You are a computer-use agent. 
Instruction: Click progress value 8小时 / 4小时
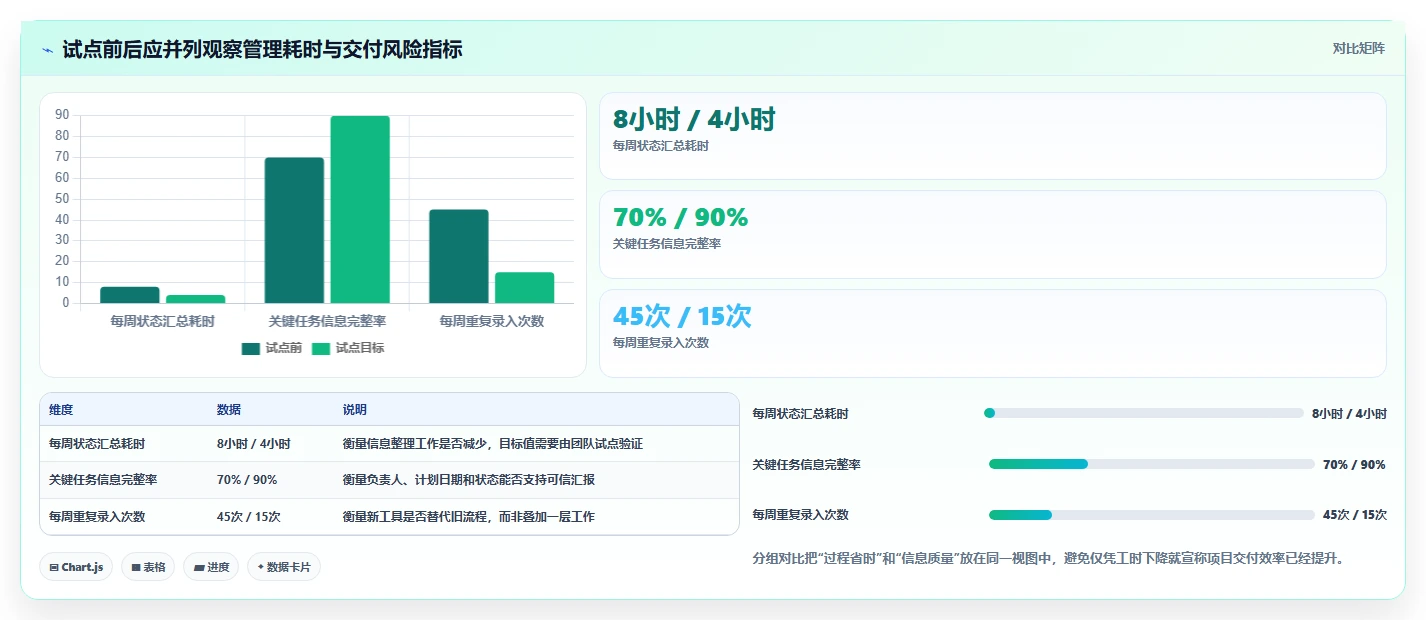tap(1349, 414)
